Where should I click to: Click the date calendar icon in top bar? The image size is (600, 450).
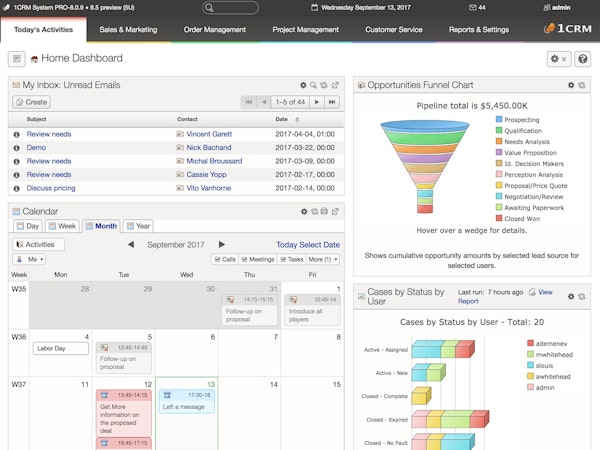(314, 7)
